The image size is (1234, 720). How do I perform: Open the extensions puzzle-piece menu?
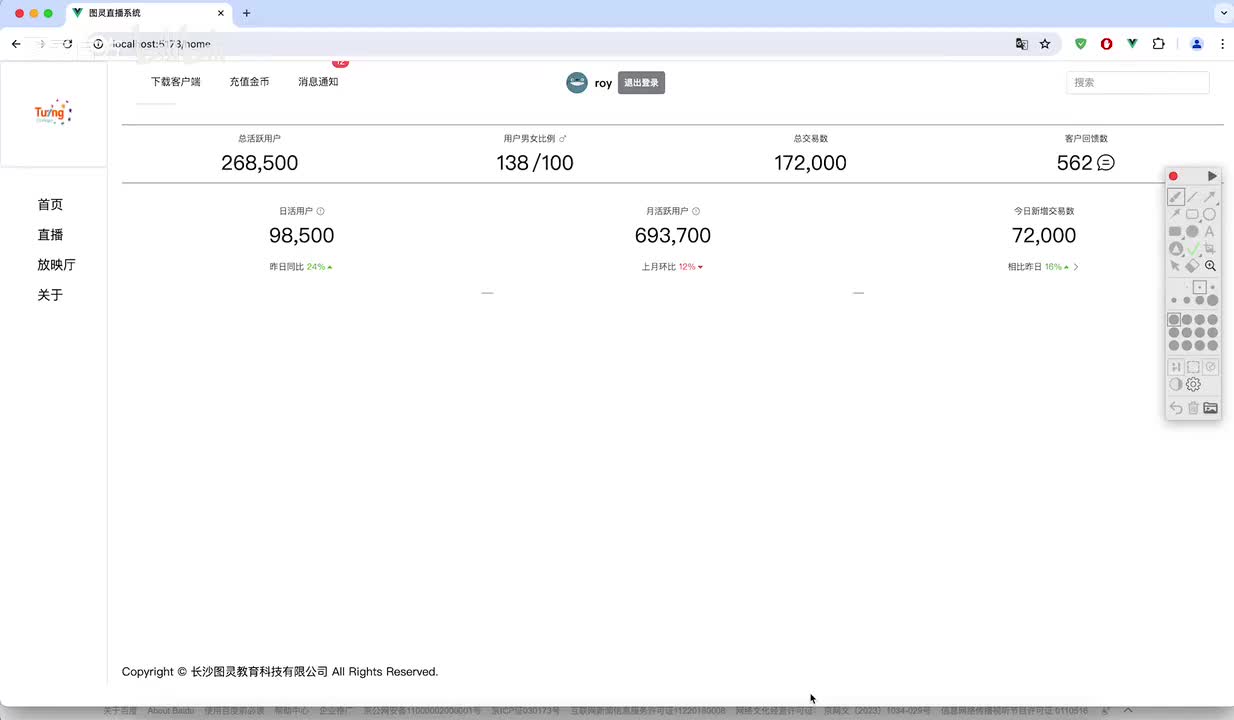click(x=1159, y=44)
